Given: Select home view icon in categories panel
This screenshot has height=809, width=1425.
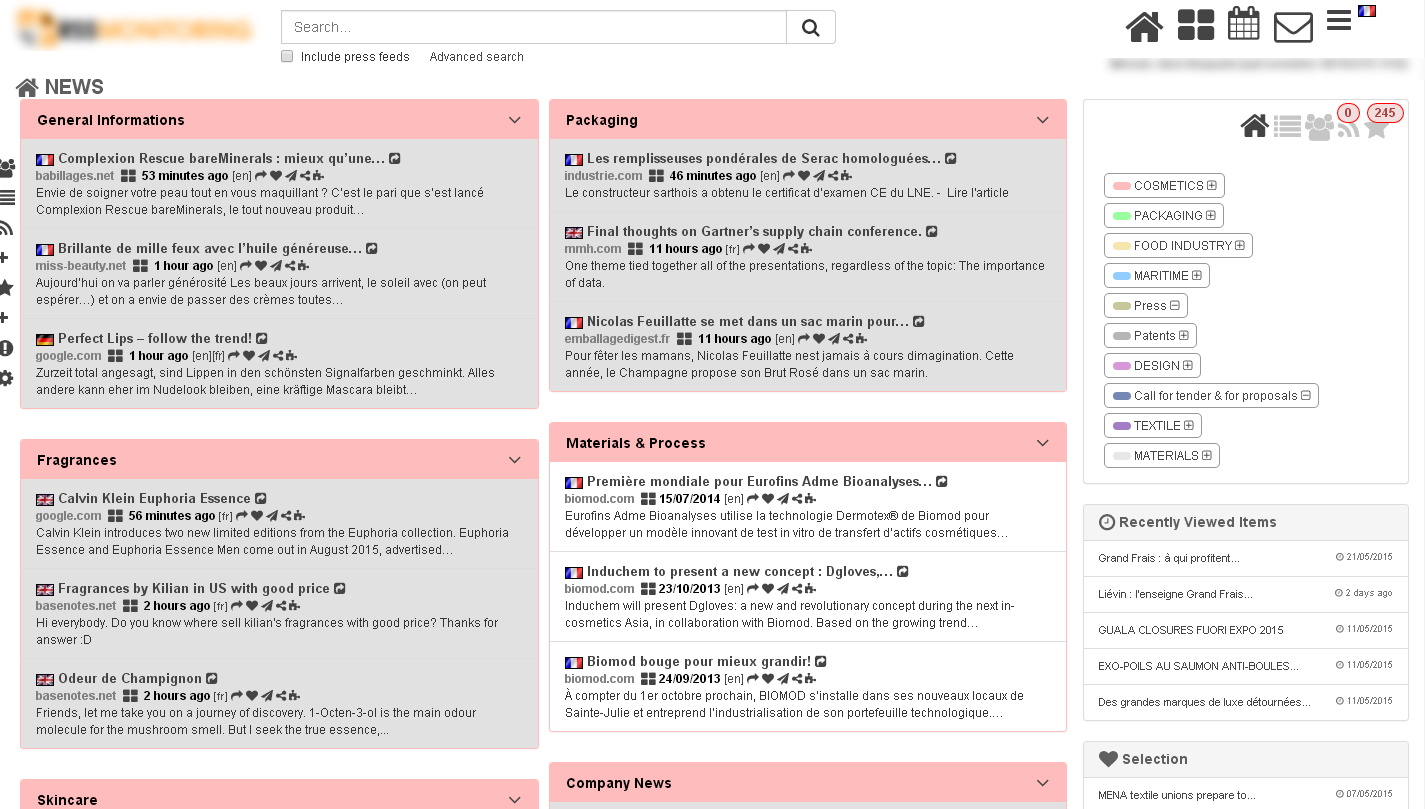Looking at the screenshot, I should click(1255, 127).
